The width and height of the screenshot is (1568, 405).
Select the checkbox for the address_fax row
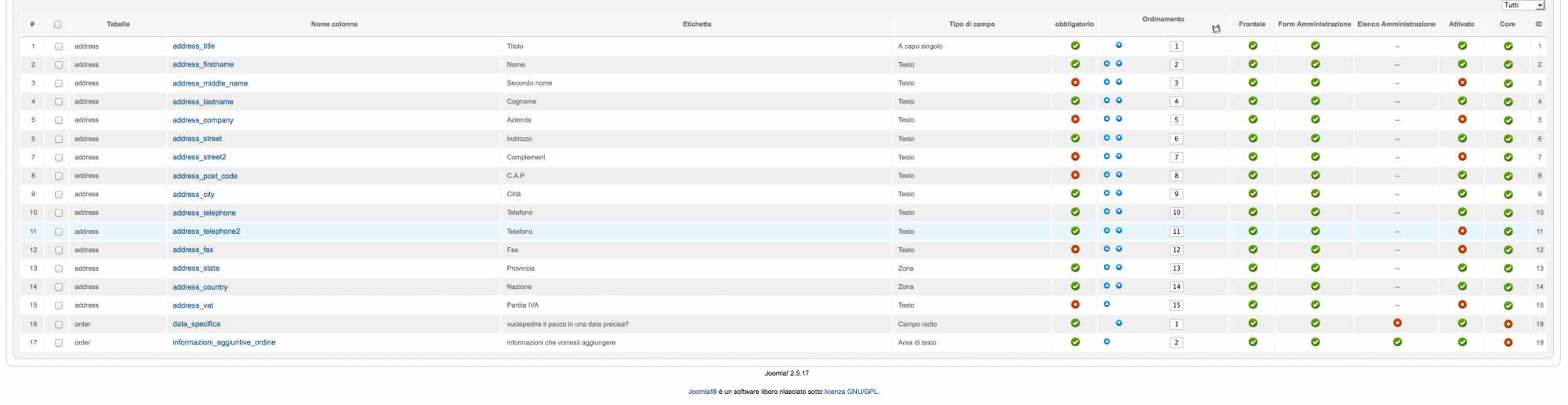click(59, 250)
